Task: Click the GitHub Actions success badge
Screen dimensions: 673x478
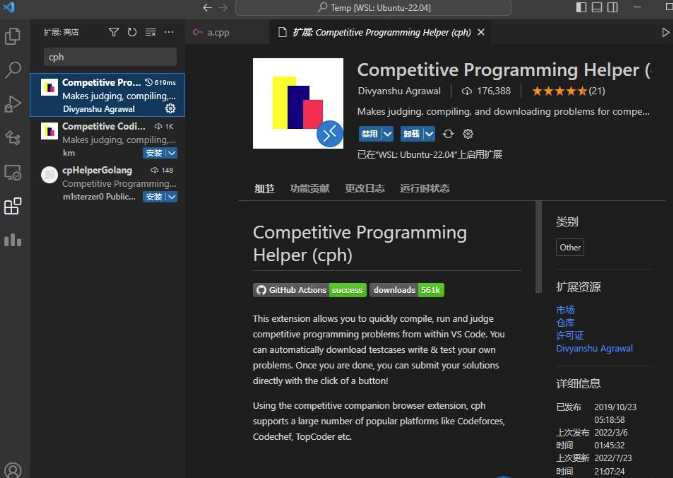Action: pyautogui.click(x=309, y=290)
